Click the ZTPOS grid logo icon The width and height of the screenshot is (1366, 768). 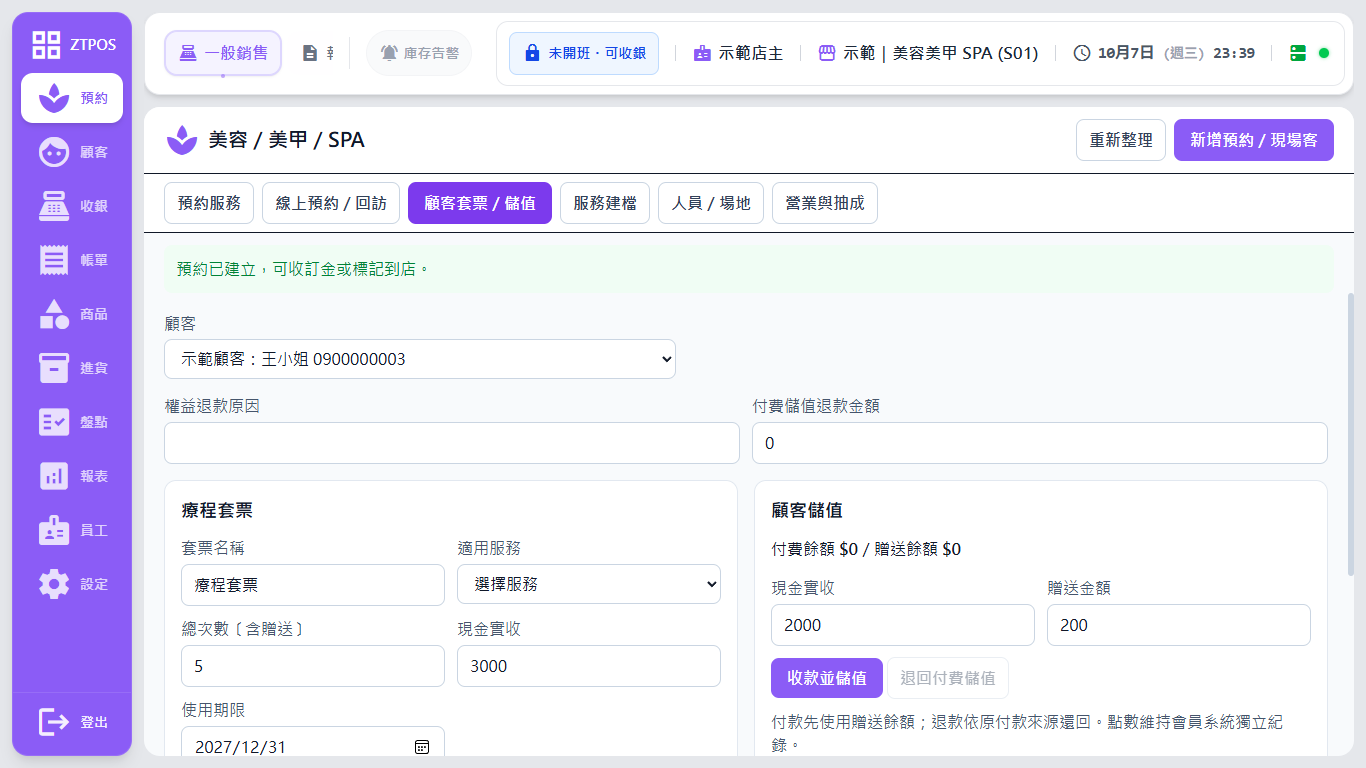pos(46,44)
